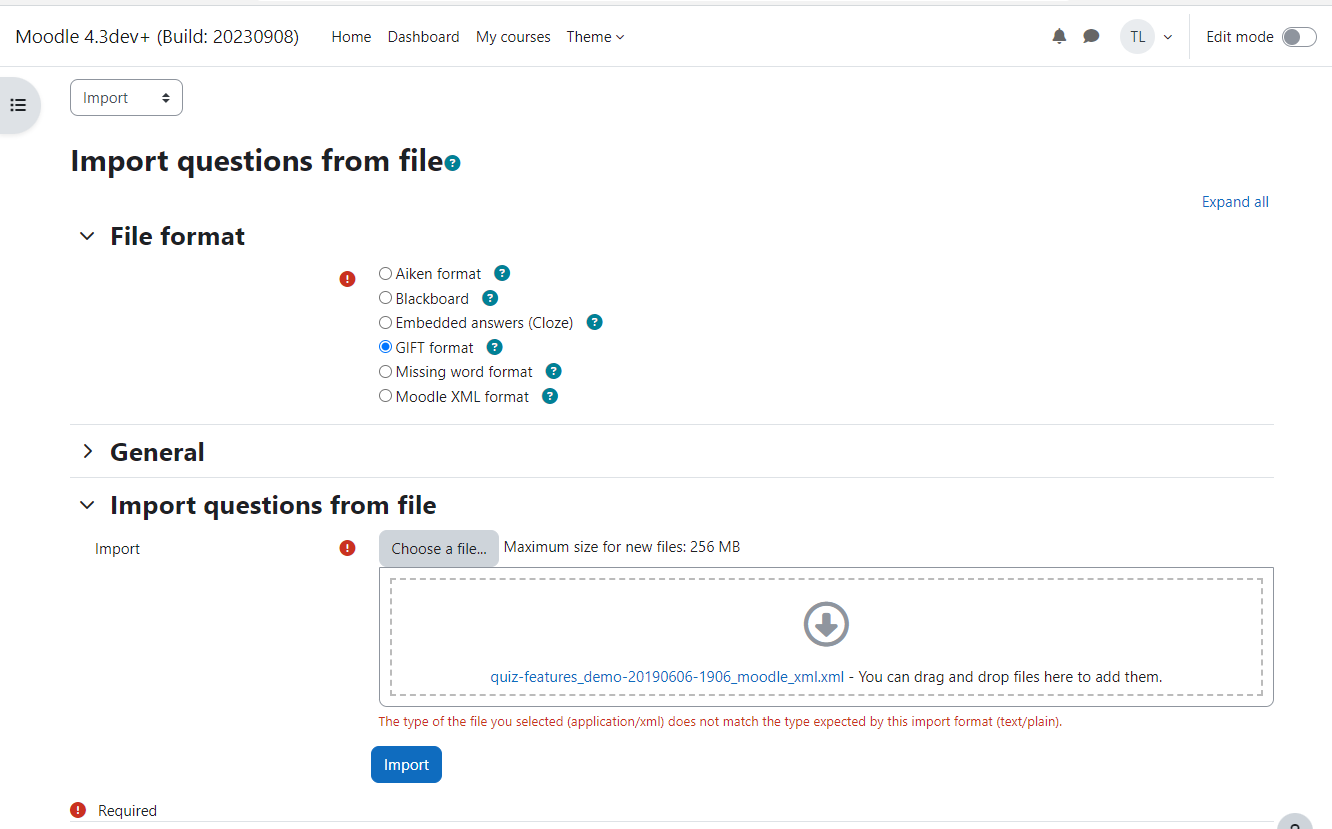The height and width of the screenshot is (829, 1332).
Task: Click red icon beside Required legend
Action: (x=78, y=810)
